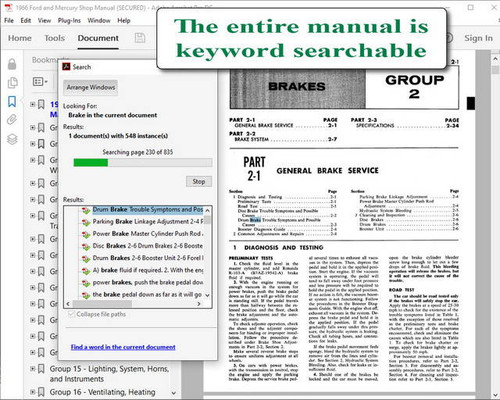Click the results list scroll-up arrow
Viewport: 500px width, 400px height.
[x=207, y=210]
